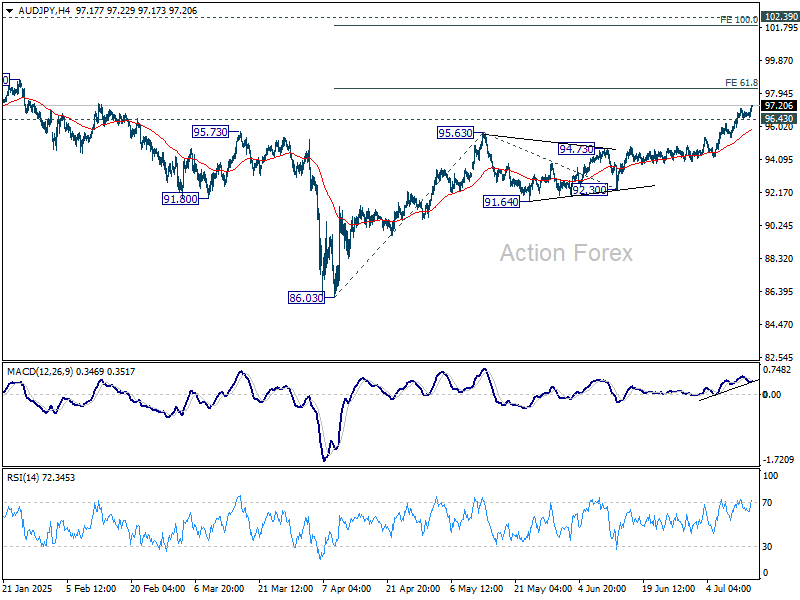Click the 86.030 low price label
800x600 pixels.
306,298
